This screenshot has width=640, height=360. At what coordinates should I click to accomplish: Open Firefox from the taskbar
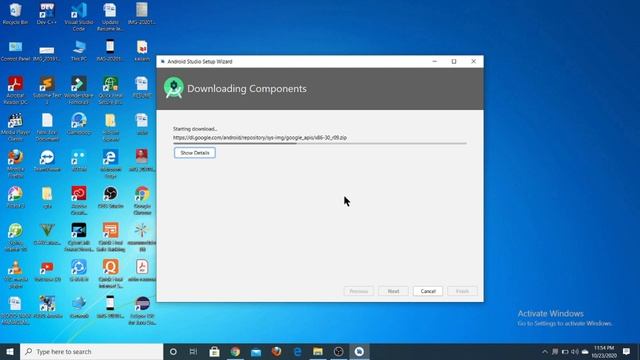pyautogui.click(x=276, y=351)
